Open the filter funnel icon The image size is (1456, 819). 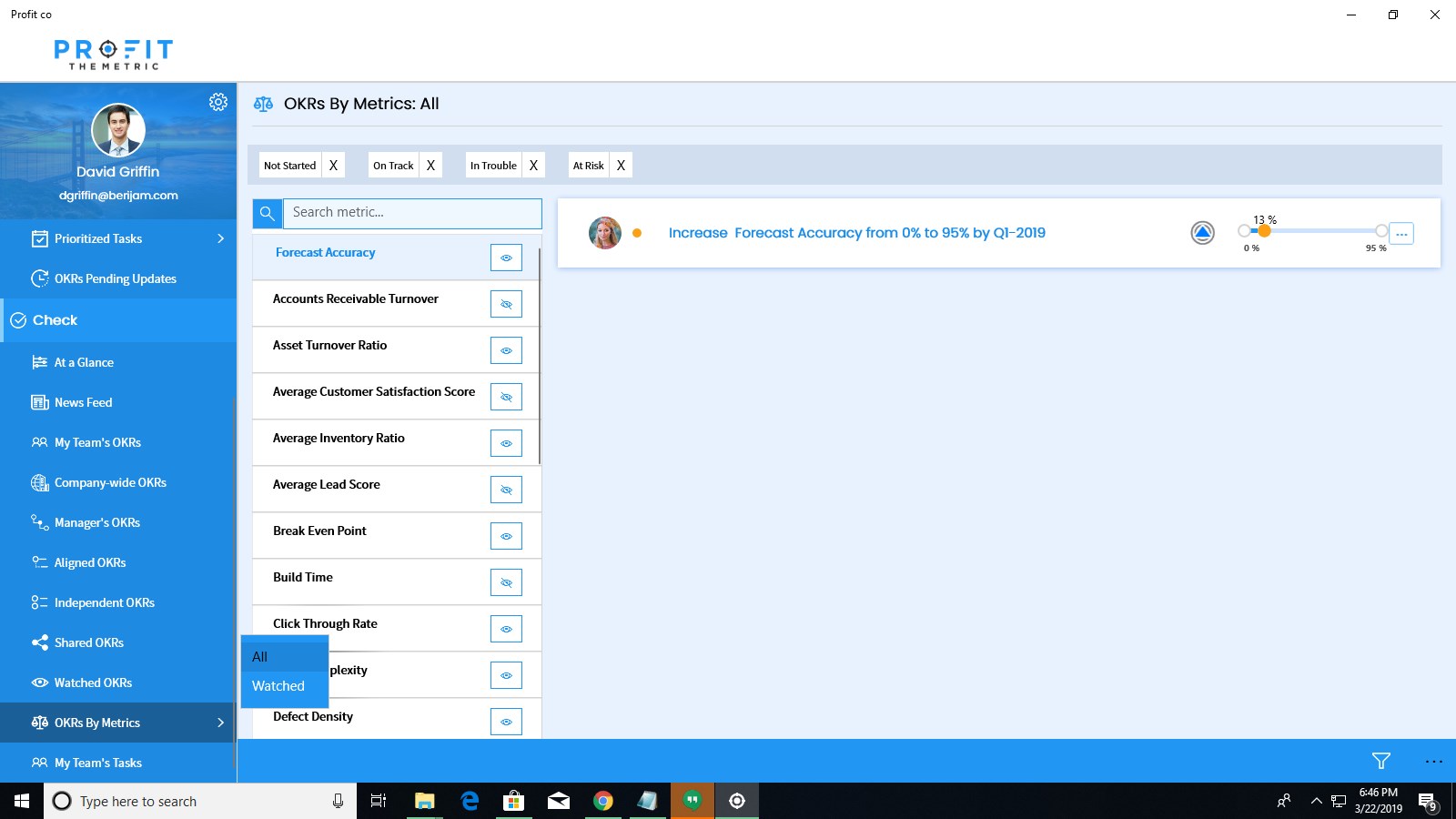1380,761
